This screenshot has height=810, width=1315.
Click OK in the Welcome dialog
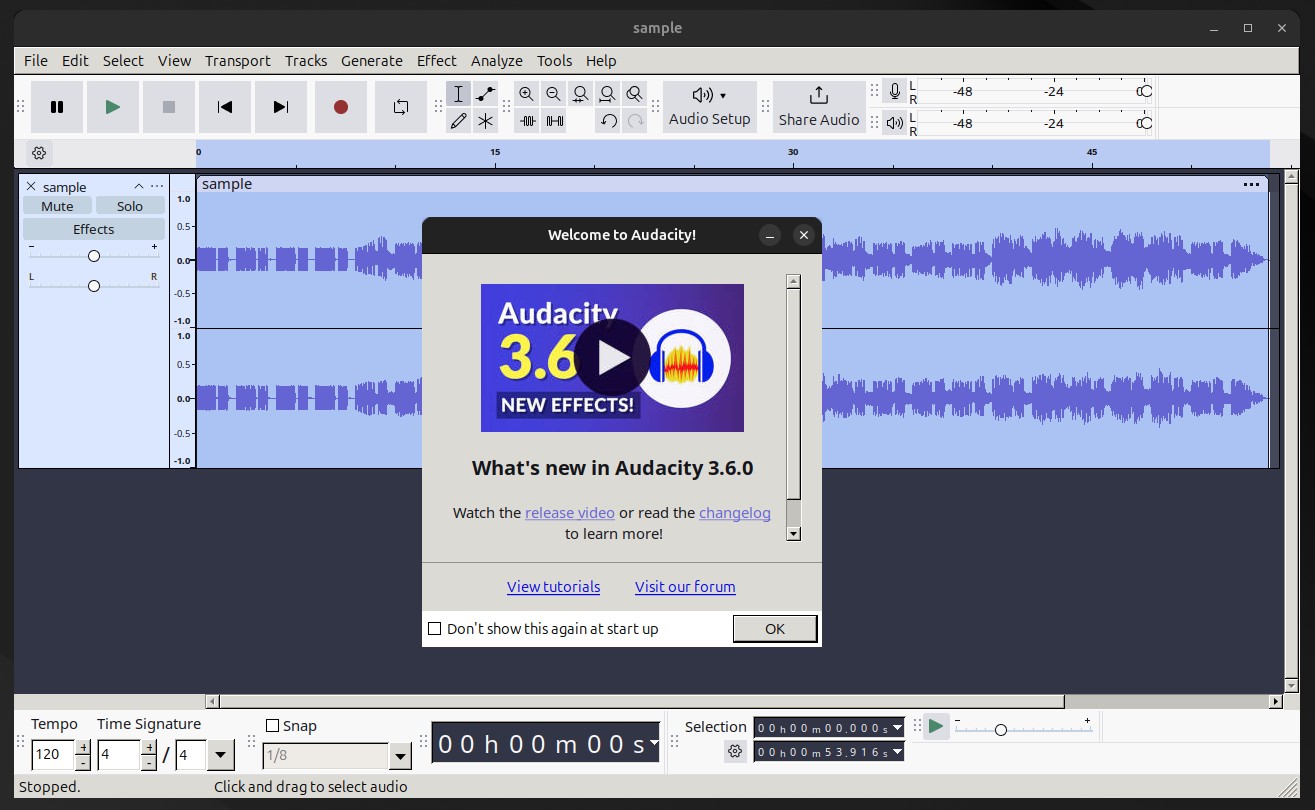click(775, 629)
